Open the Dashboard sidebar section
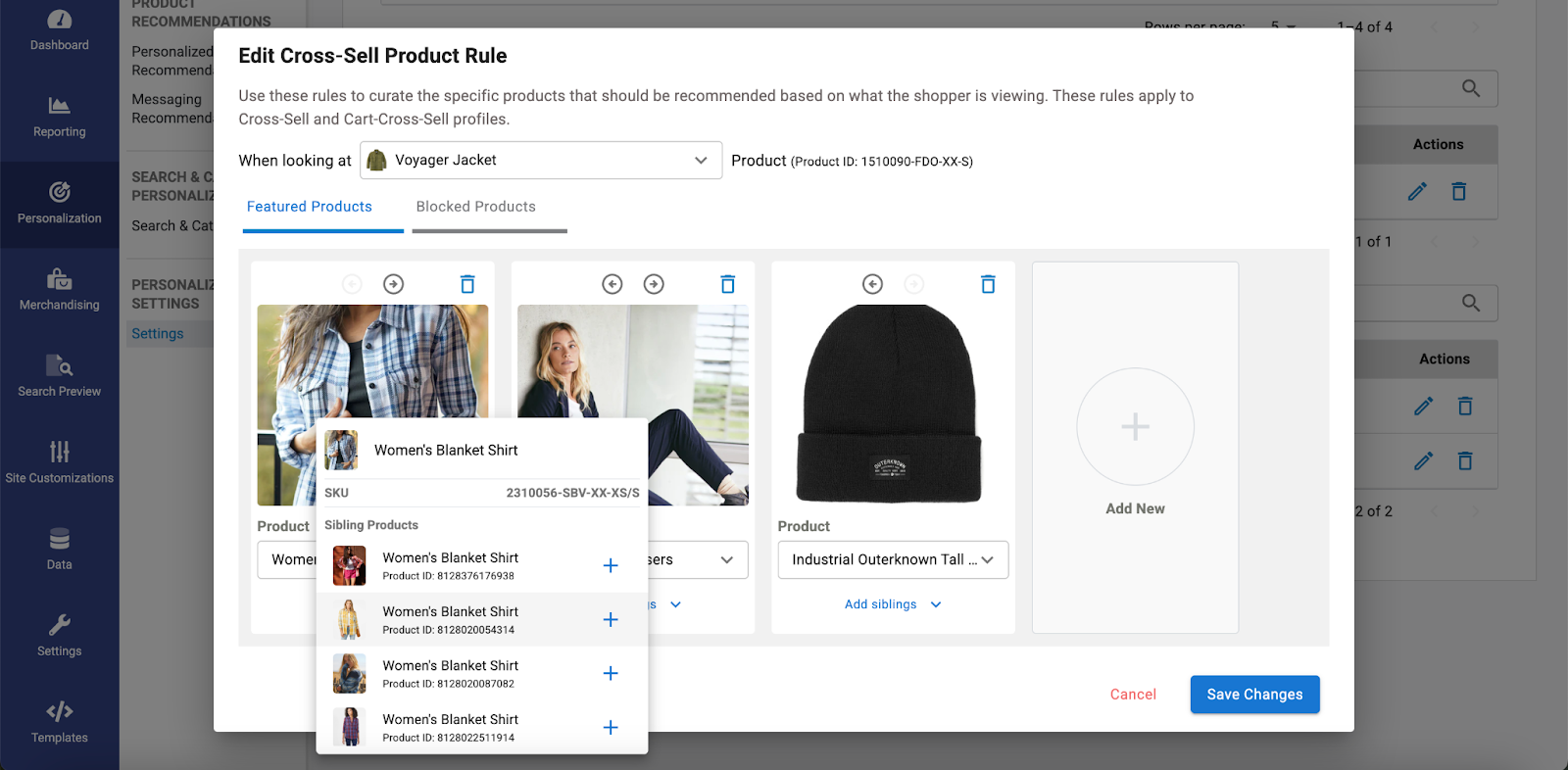Image resolution: width=1568 pixels, height=770 pixels. tap(59, 30)
